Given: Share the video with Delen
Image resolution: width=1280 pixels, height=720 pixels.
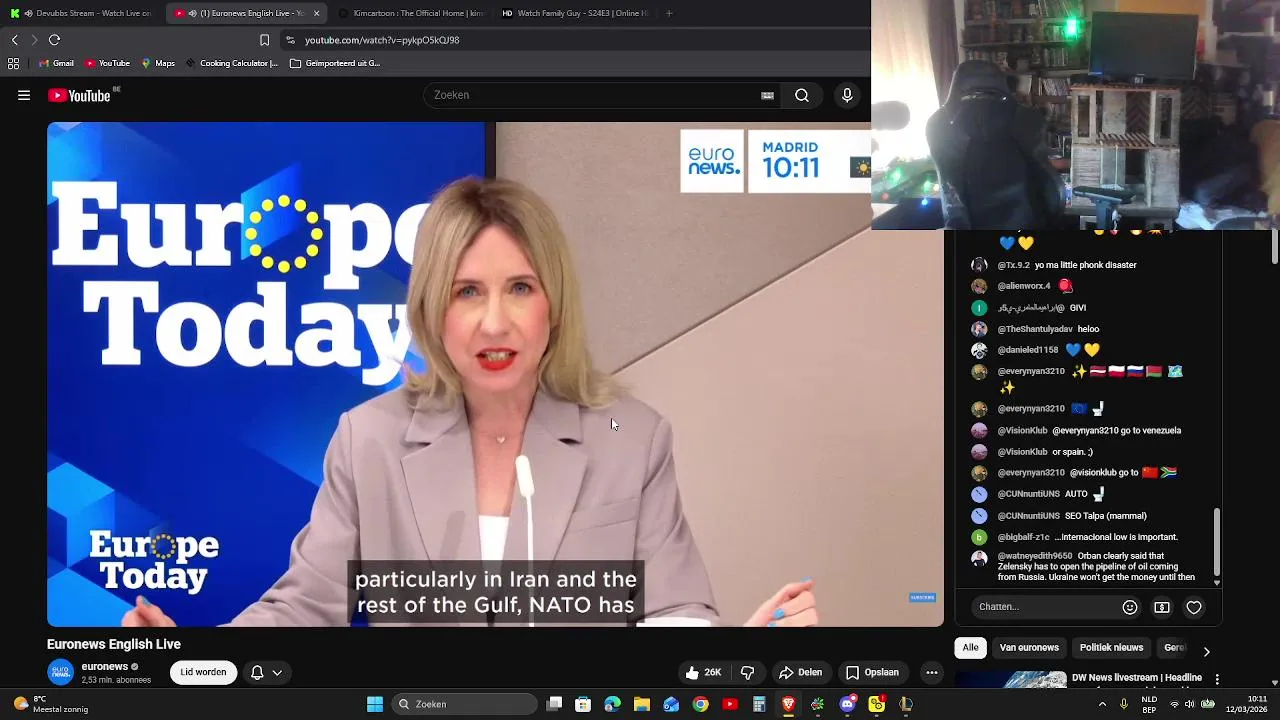Looking at the screenshot, I should [800, 672].
